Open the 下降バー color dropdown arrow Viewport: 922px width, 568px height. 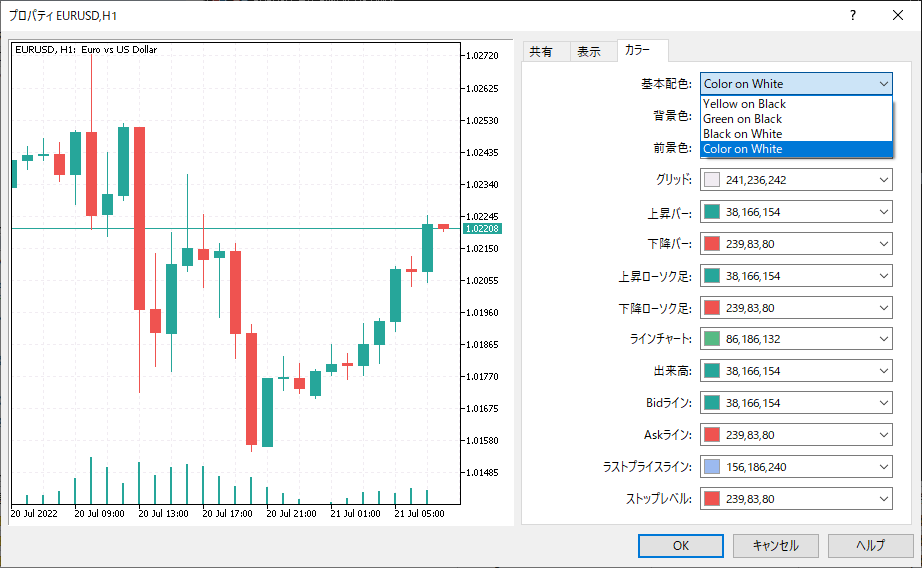(x=883, y=244)
